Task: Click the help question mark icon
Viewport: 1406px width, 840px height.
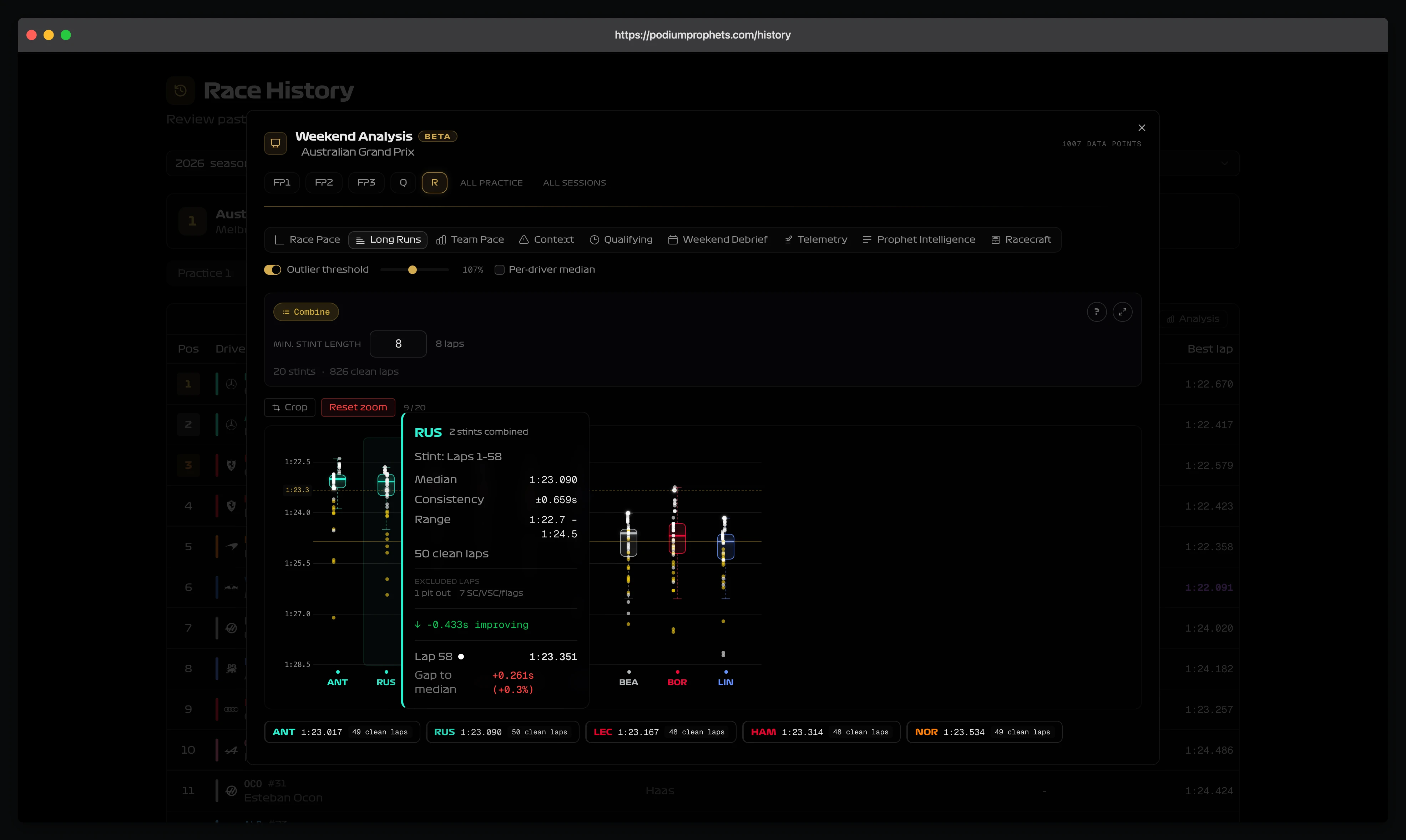Action: [x=1096, y=312]
